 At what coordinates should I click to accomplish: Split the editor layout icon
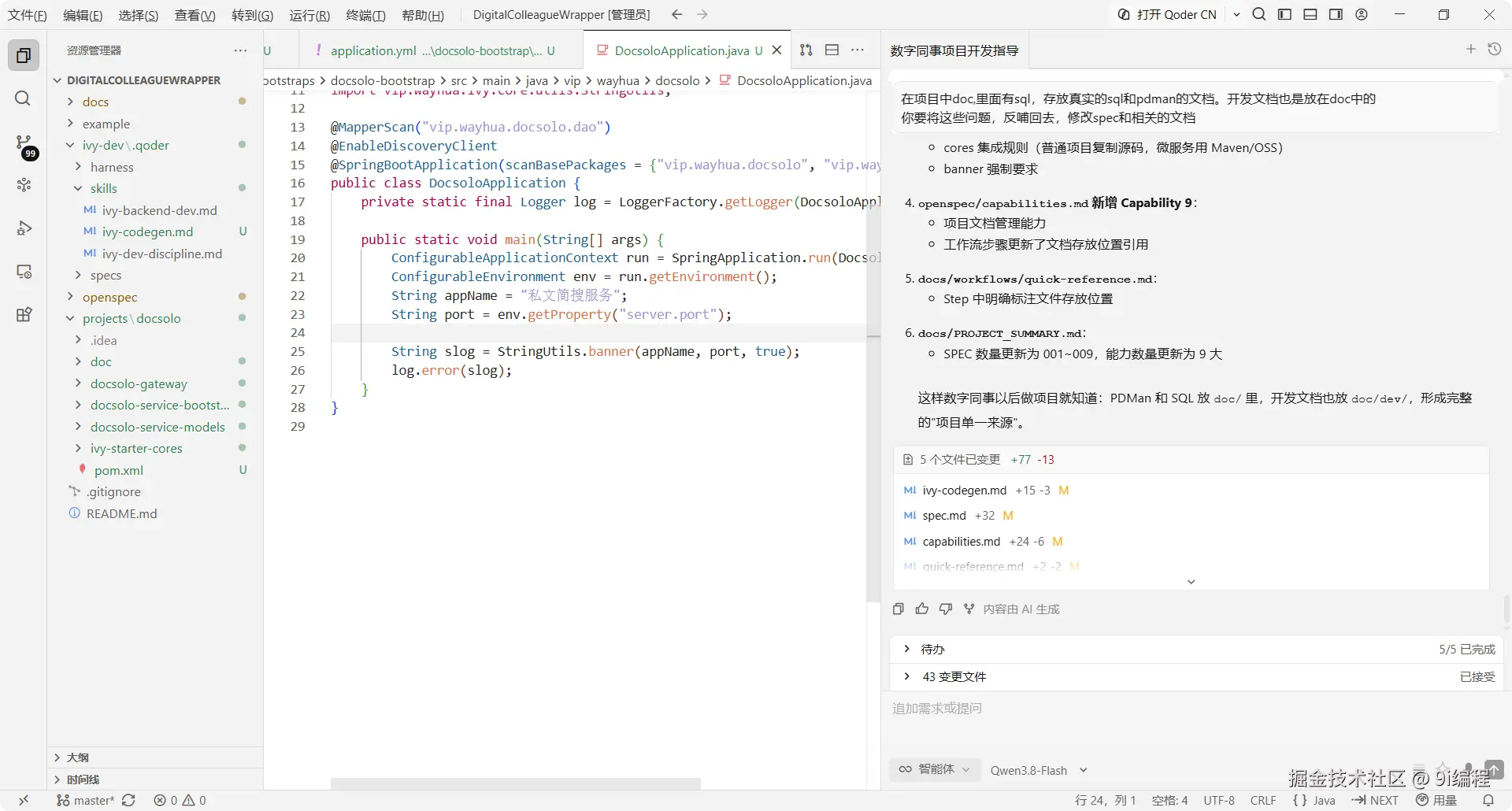[x=832, y=50]
